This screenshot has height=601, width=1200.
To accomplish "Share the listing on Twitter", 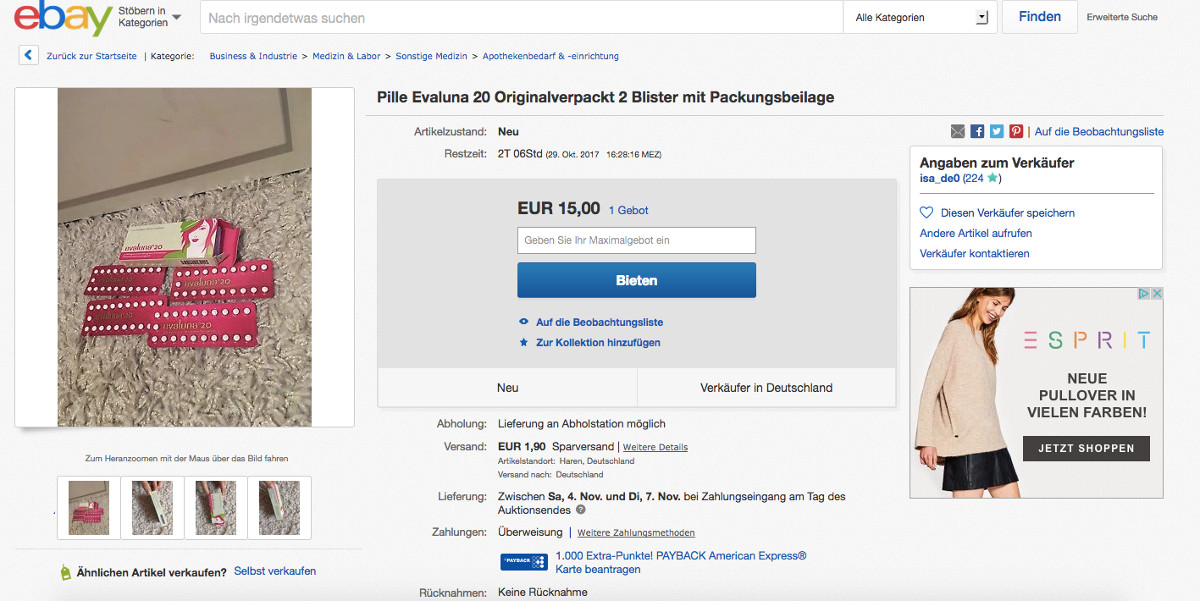I will tap(996, 131).
